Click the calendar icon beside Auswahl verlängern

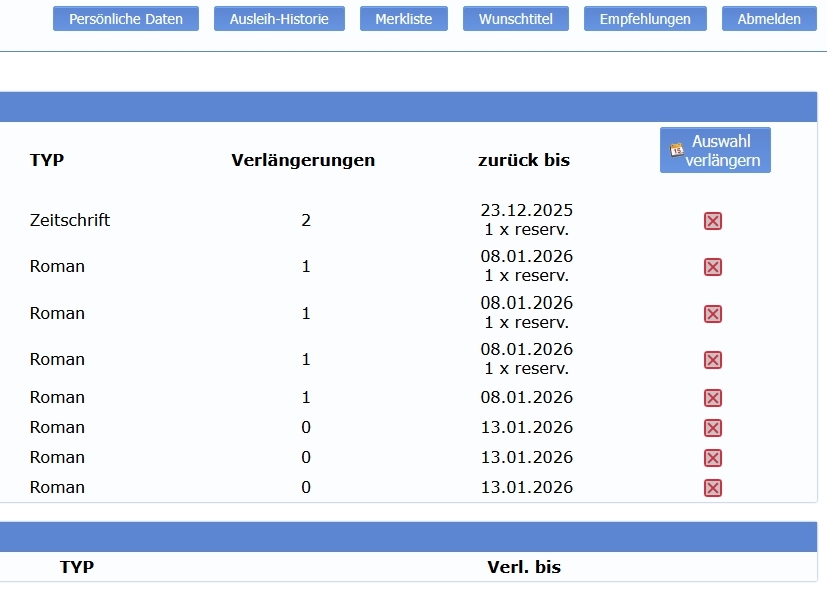(677, 149)
